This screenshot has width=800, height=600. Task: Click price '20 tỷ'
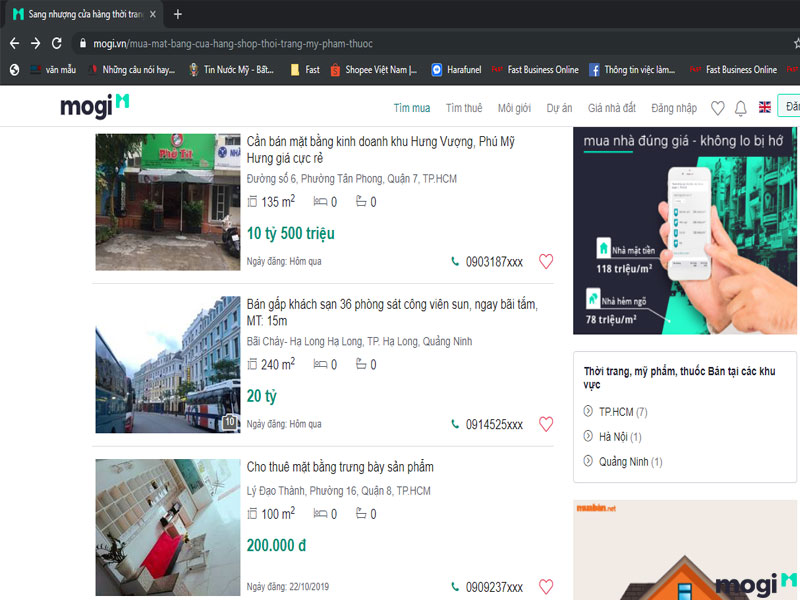coord(262,396)
